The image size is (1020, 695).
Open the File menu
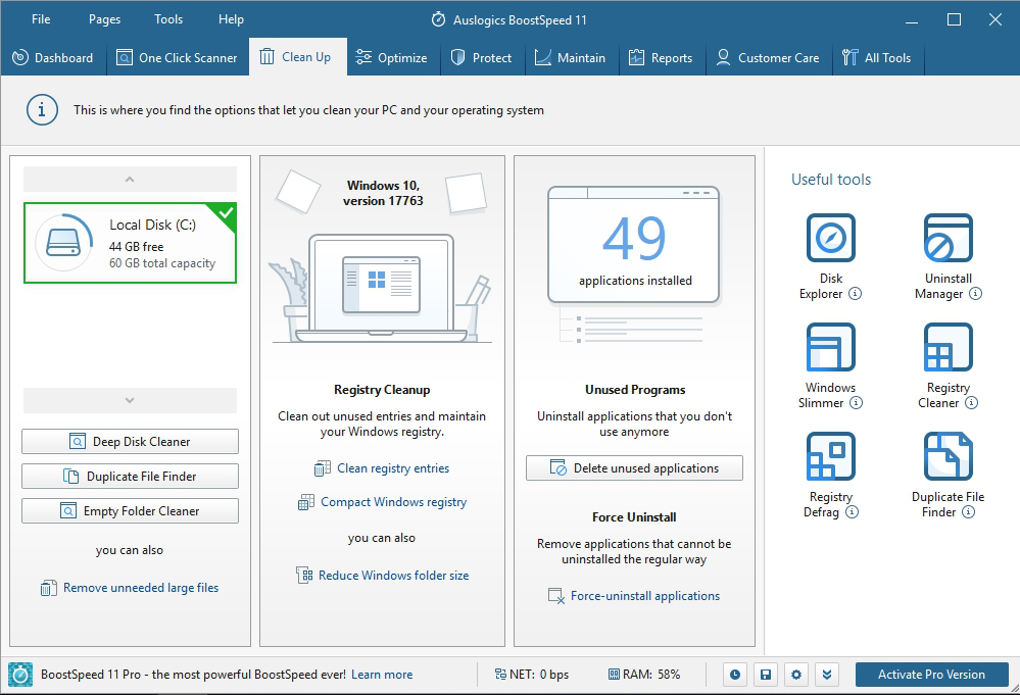click(x=41, y=20)
